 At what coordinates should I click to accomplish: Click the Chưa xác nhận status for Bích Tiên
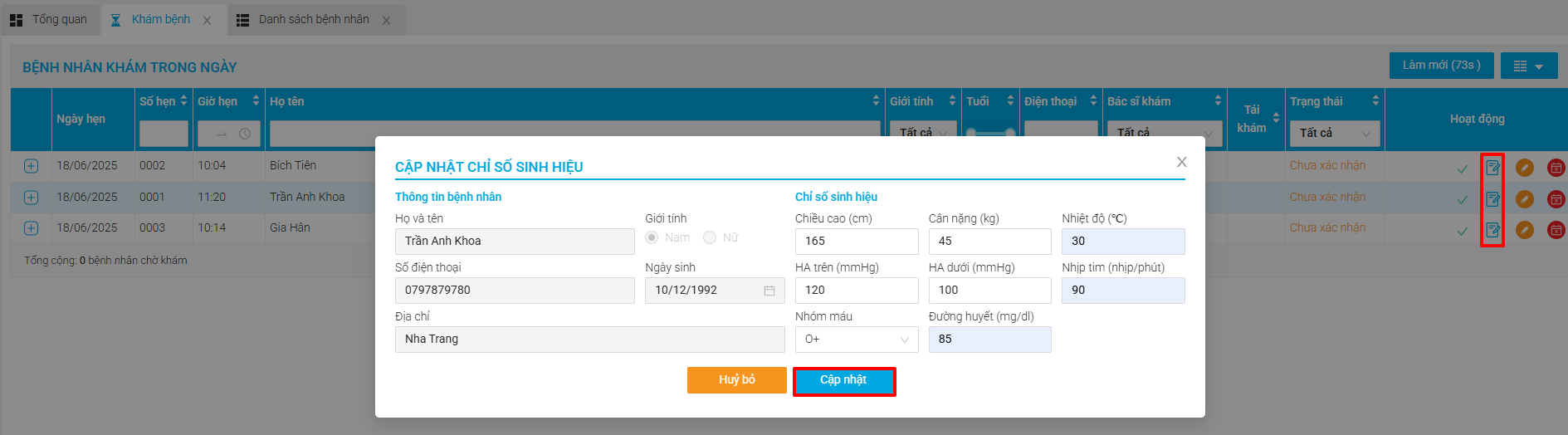[1327, 166]
